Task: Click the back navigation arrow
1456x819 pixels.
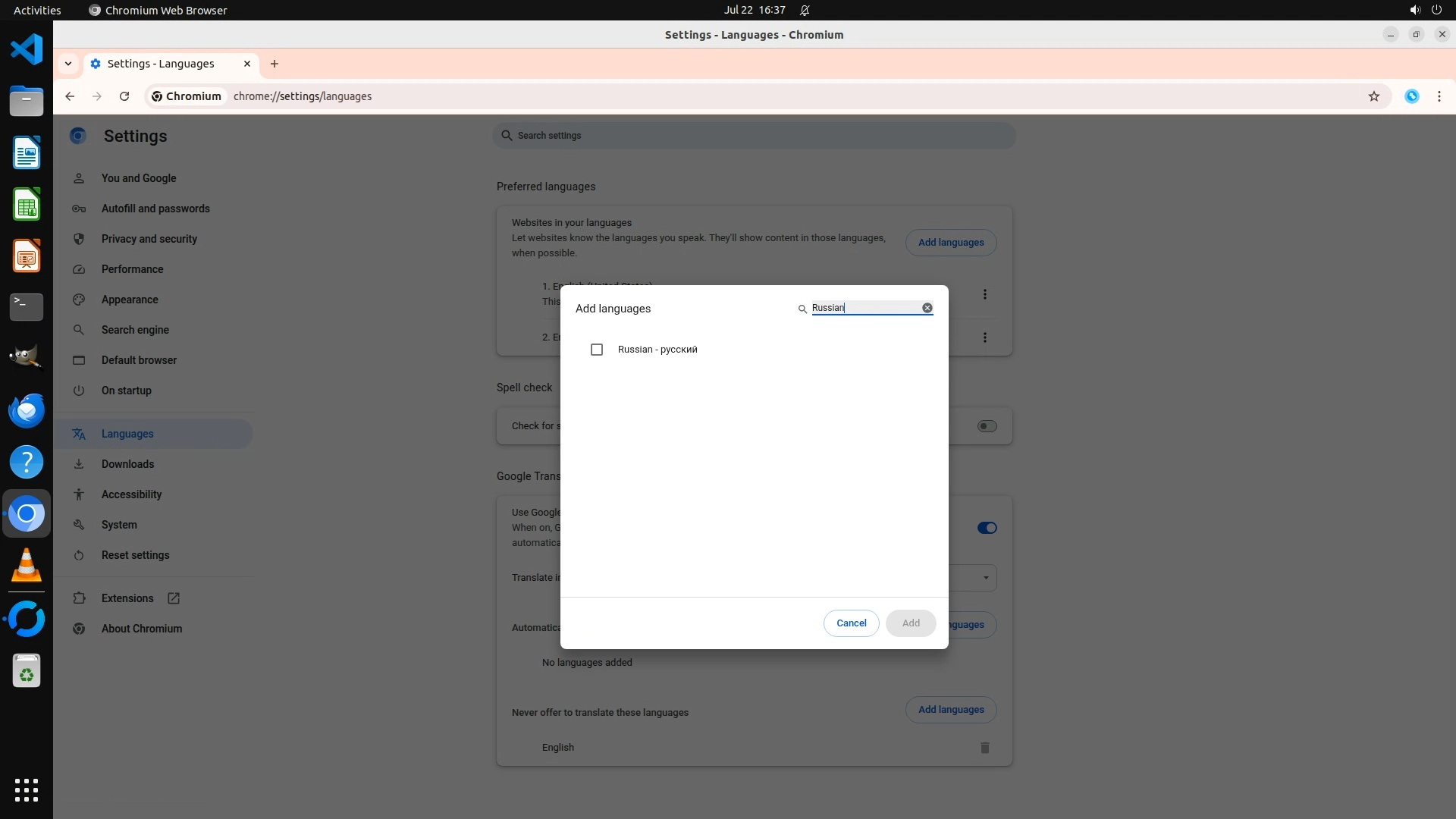Action: 70,96
